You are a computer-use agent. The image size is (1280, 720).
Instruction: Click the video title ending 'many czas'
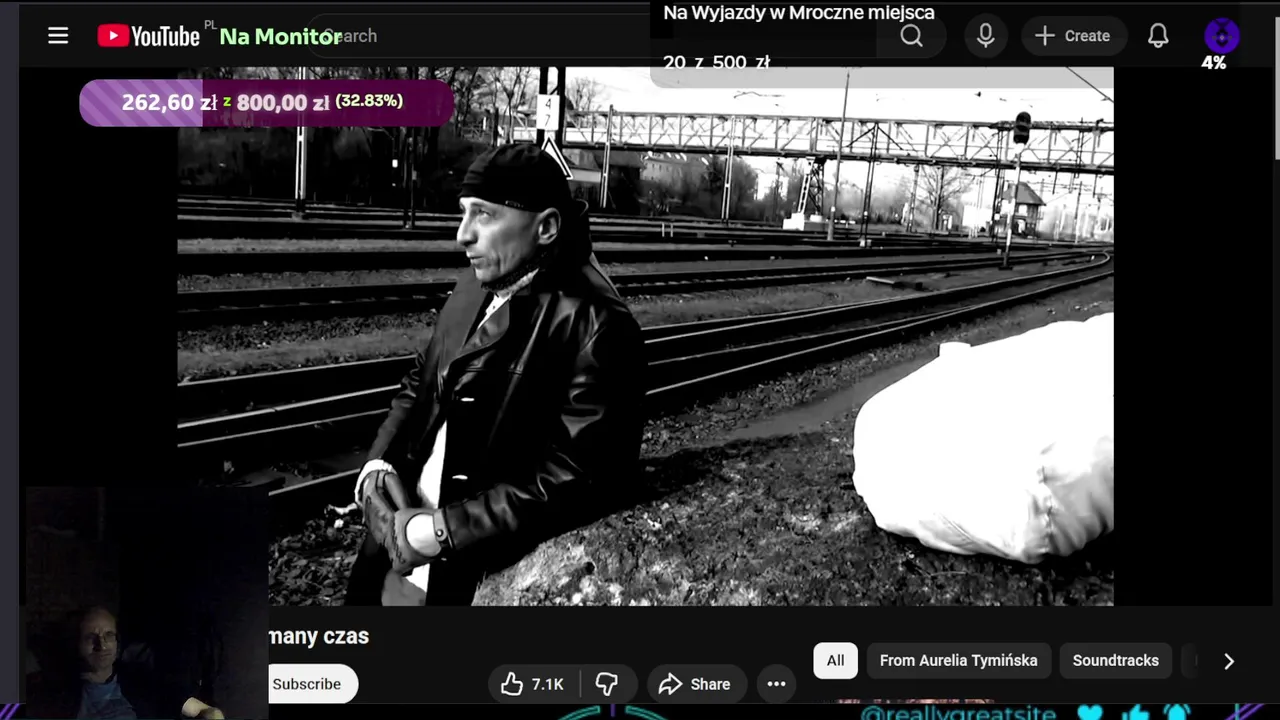click(319, 636)
